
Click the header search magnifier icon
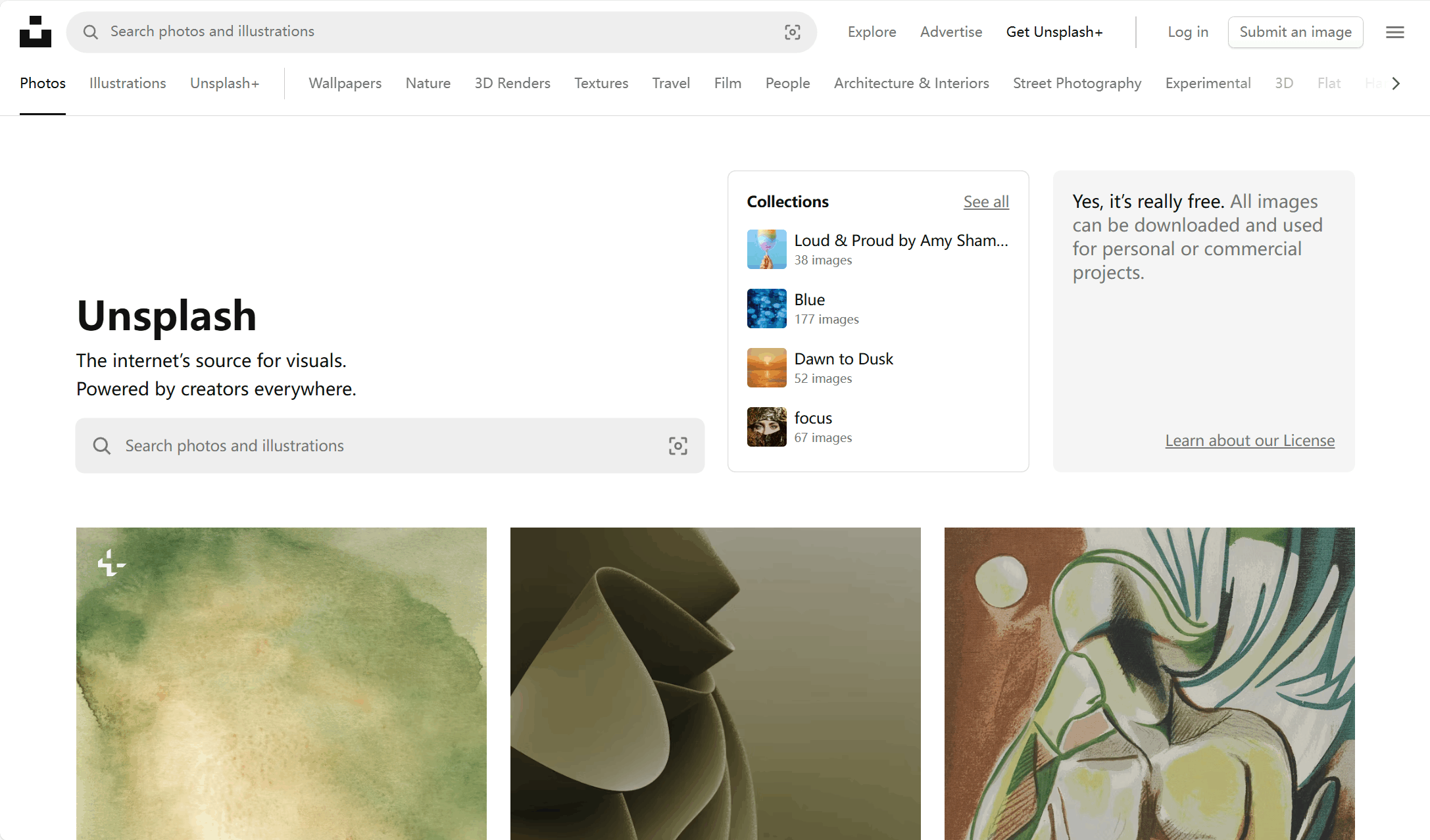click(x=91, y=32)
